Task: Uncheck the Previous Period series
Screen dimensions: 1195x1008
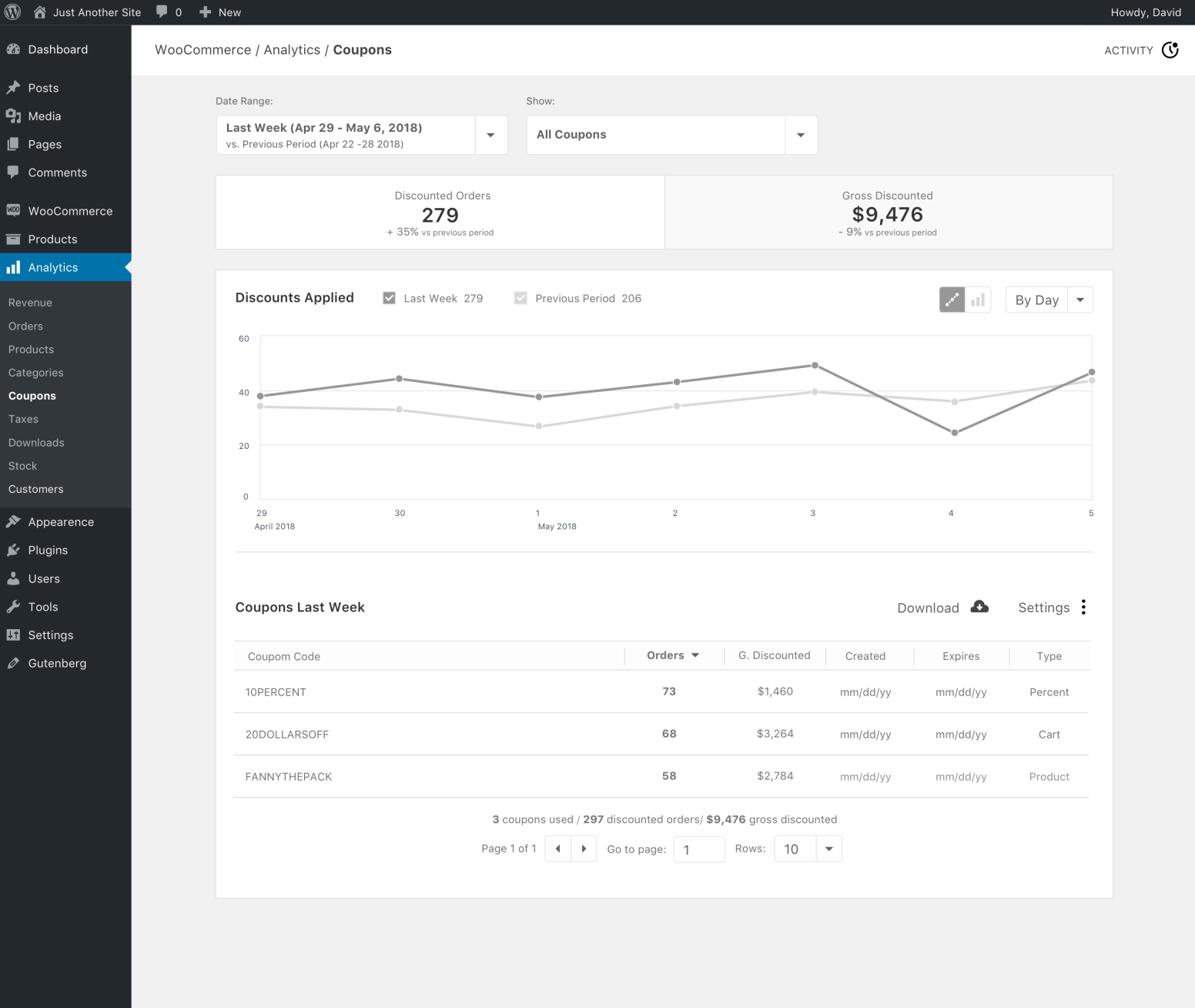Action: point(521,298)
